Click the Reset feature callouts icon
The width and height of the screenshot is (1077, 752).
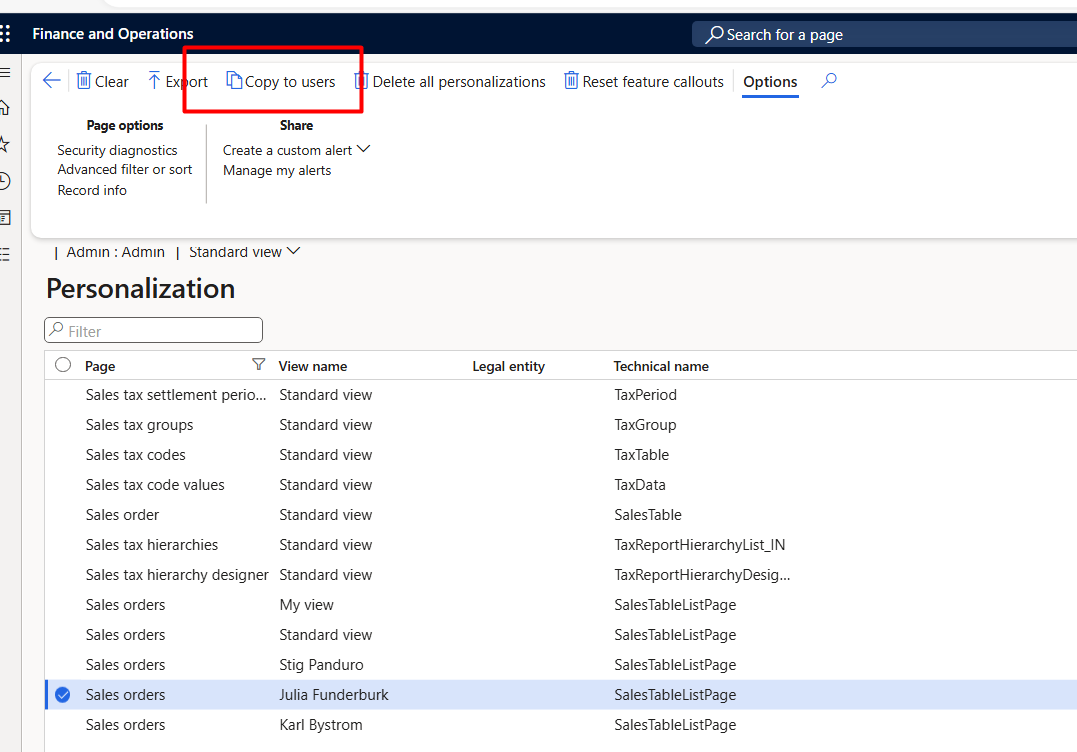pyautogui.click(x=571, y=81)
